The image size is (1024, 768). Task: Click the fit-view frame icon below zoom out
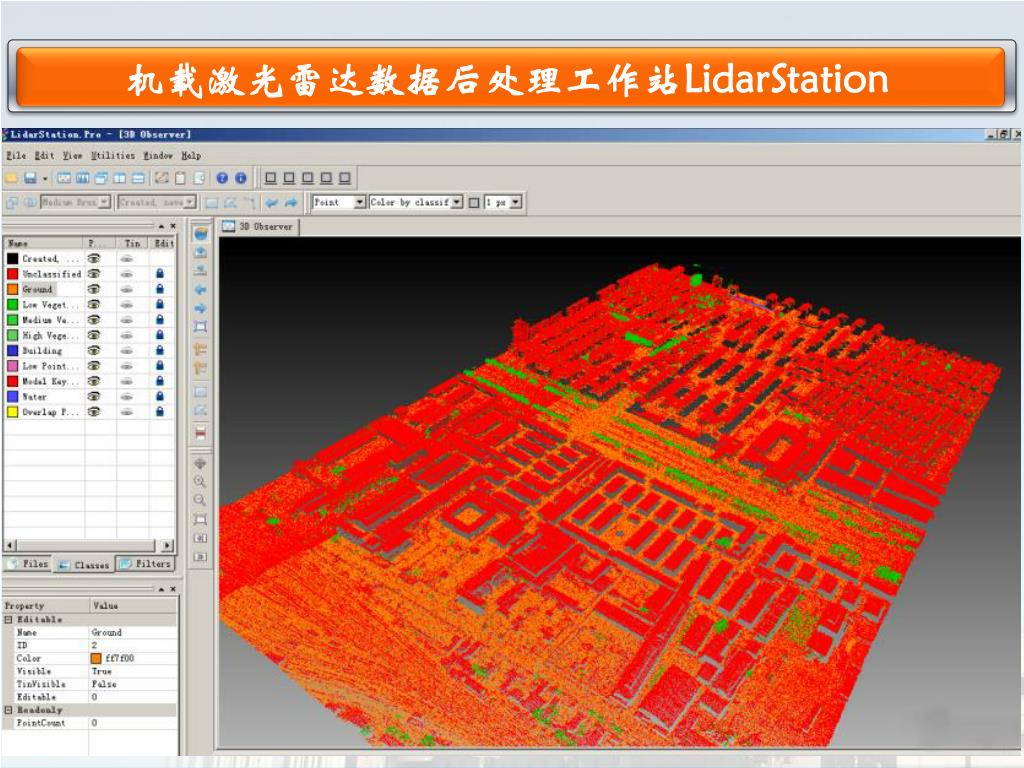(x=200, y=520)
